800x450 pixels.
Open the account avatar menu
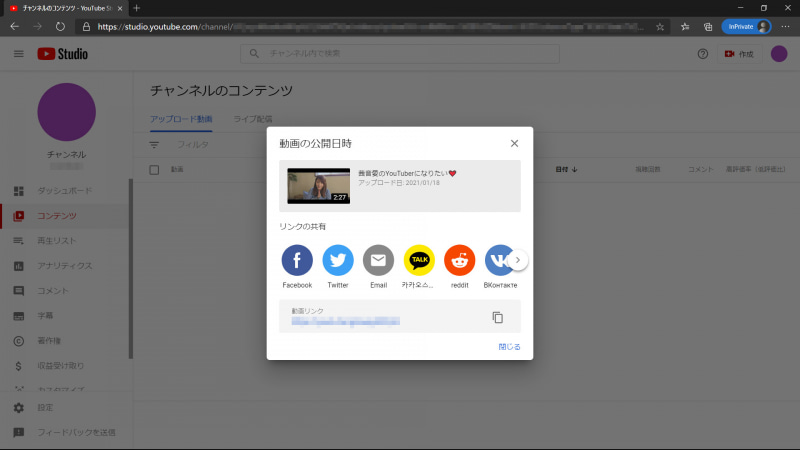[x=779, y=54]
